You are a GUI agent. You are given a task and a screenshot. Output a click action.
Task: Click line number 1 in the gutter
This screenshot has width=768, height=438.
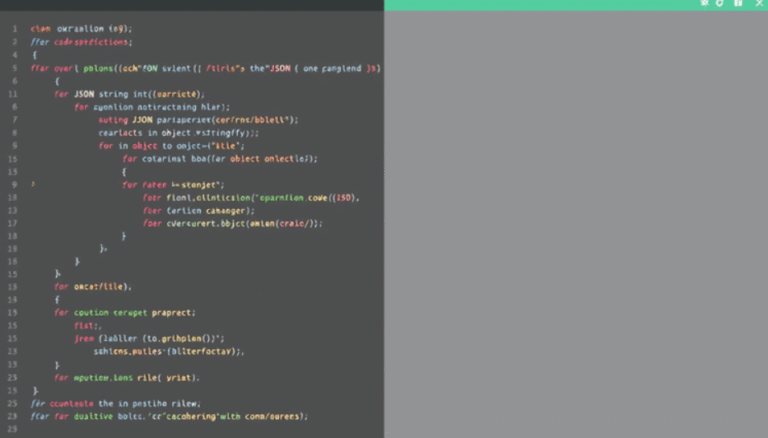click(x=14, y=29)
